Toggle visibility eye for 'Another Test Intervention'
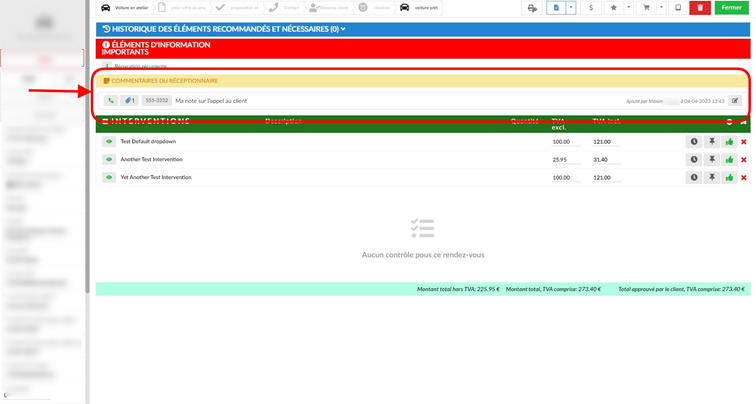Viewport: 756px width, 404px height. (x=109, y=160)
